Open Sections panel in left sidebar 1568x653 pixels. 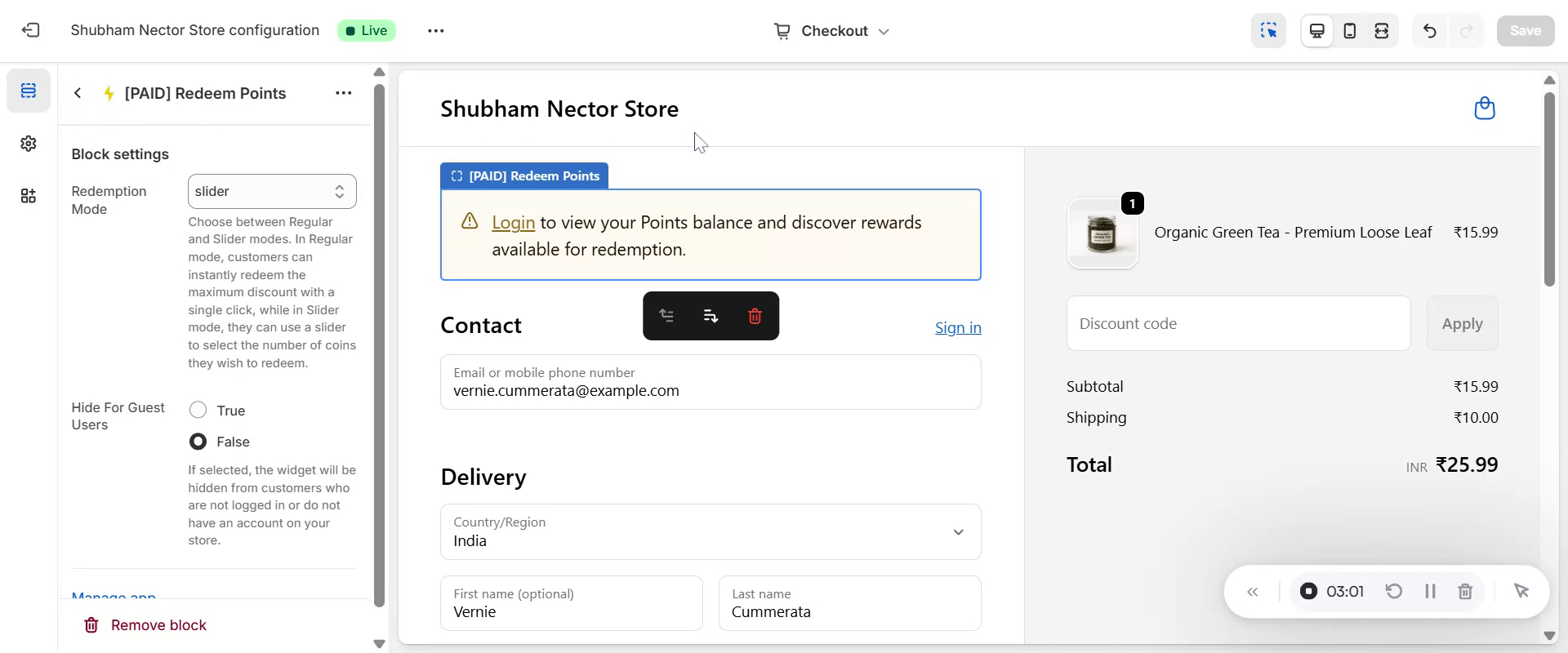click(29, 90)
